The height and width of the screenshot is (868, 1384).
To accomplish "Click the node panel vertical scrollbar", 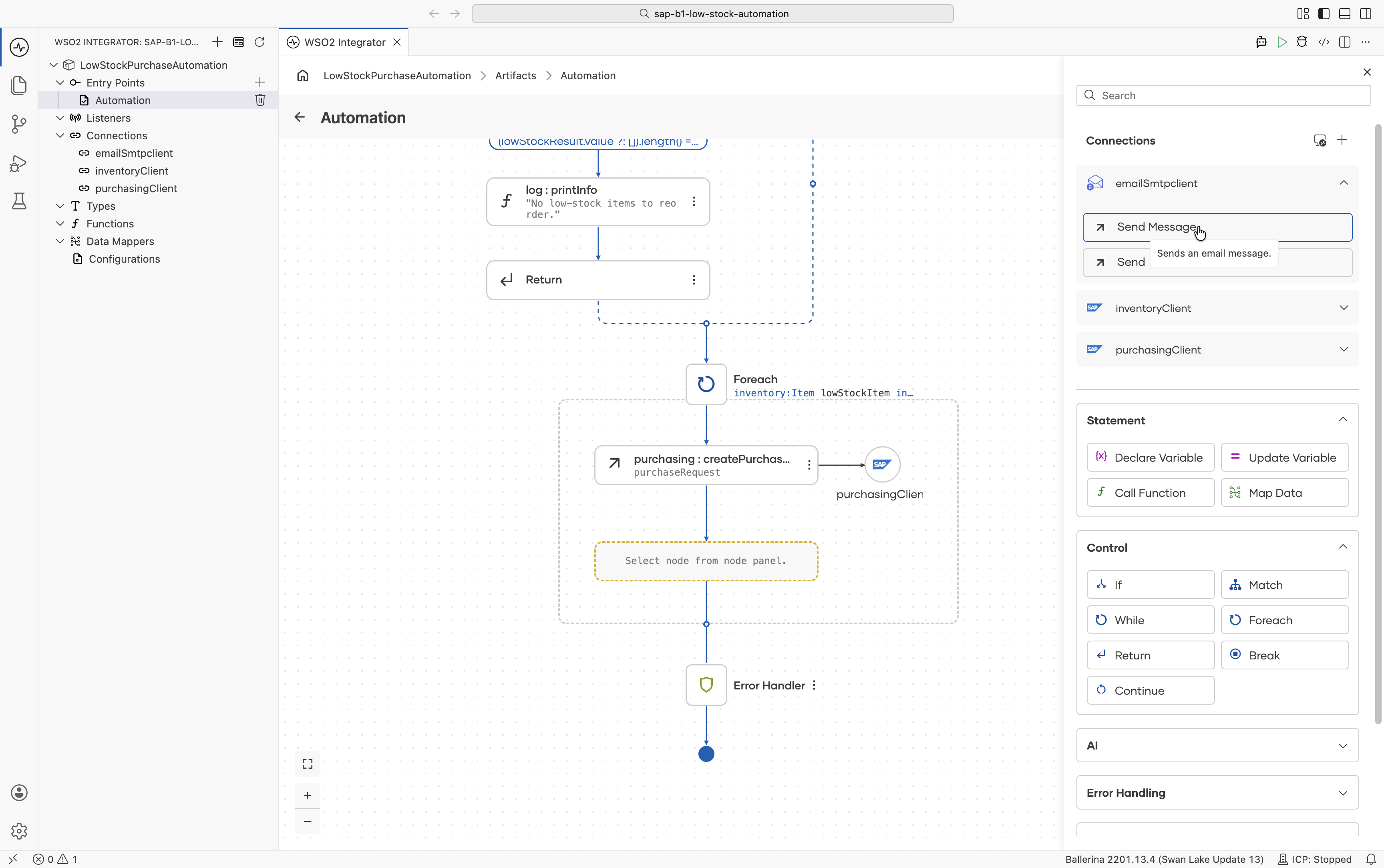I will click(x=1378, y=424).
